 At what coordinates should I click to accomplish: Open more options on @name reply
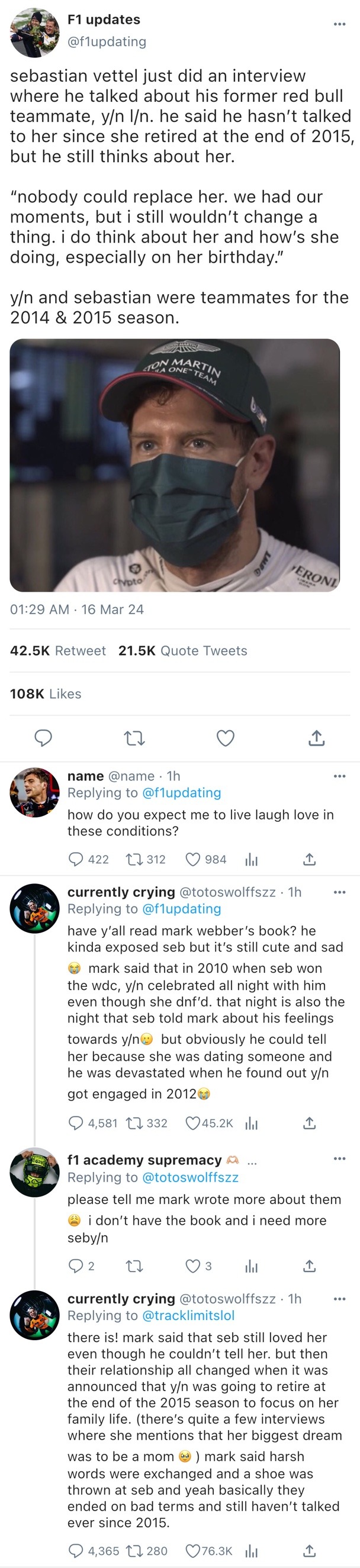pos(339,776)
